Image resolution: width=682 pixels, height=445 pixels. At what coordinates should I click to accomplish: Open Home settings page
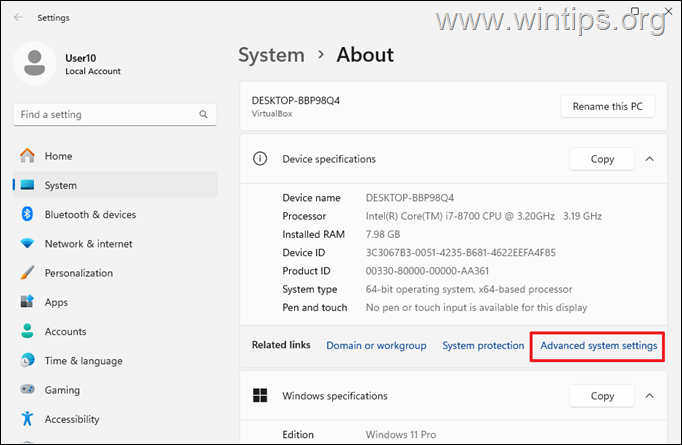coord(115,156)
